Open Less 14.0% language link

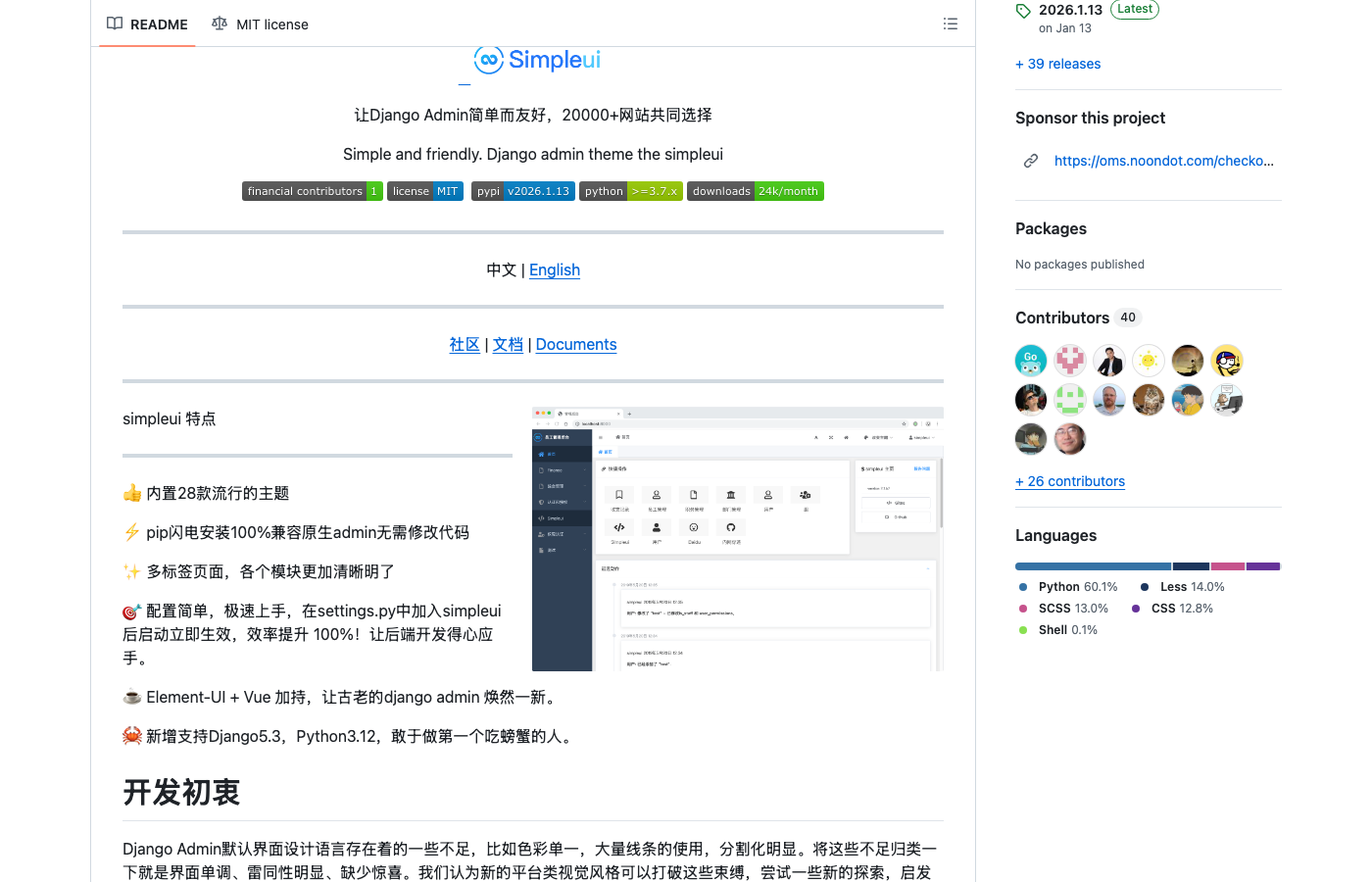[x=1183, y=587]
